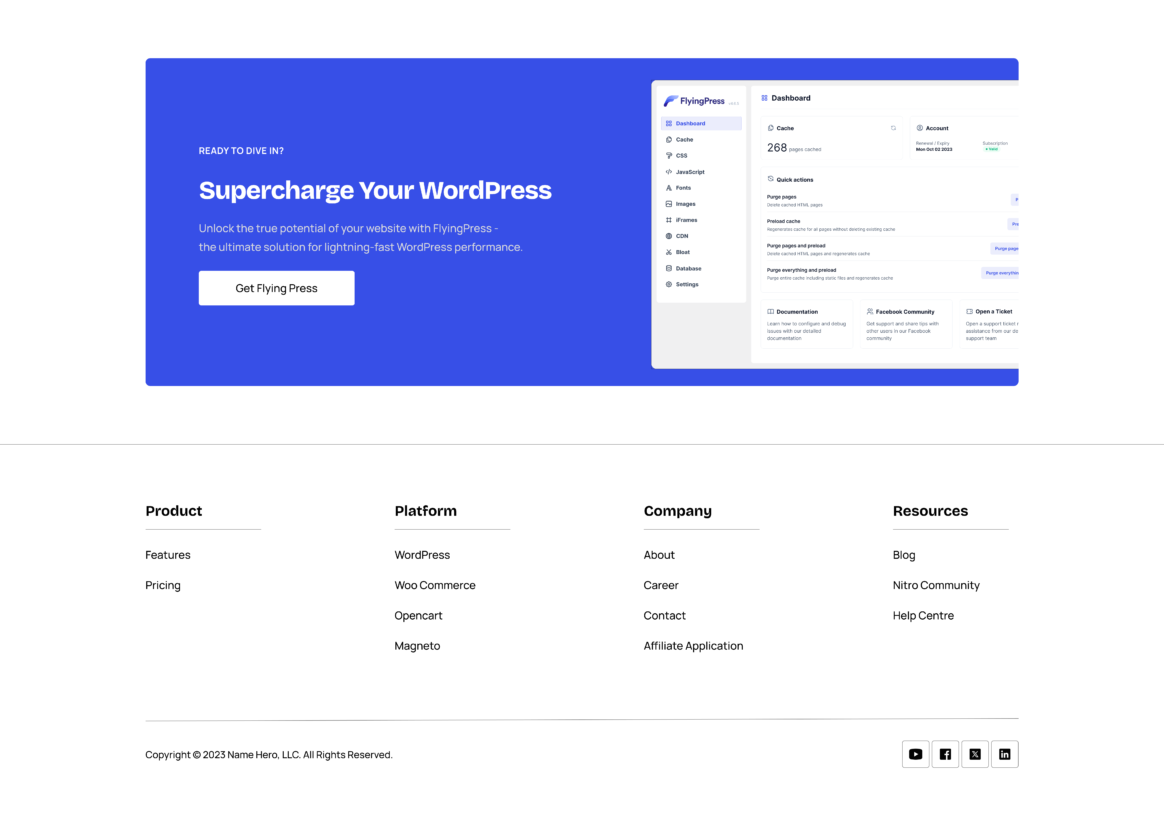The height and width of the screenshot is (826, 1164).
Task: Click the Platform footer heading
Action: [425, 511]
